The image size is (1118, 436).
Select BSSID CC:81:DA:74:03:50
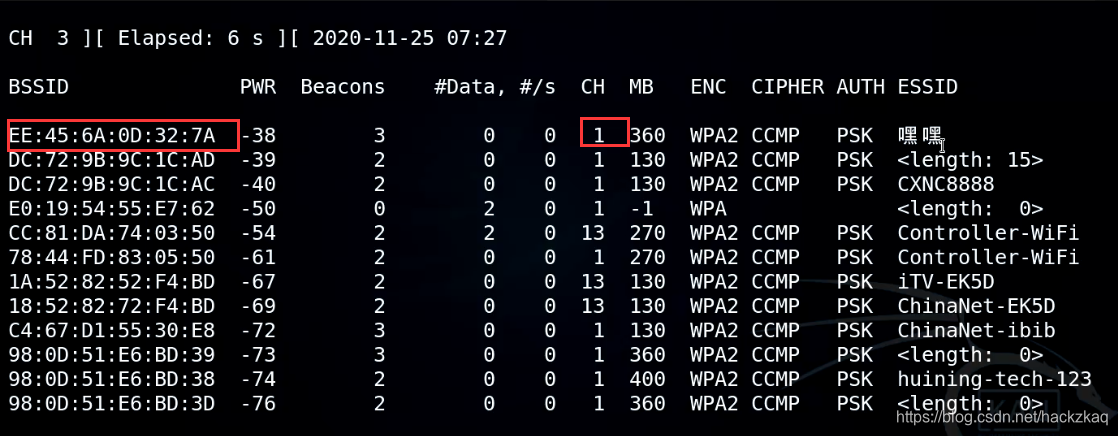tap(112, 233)
